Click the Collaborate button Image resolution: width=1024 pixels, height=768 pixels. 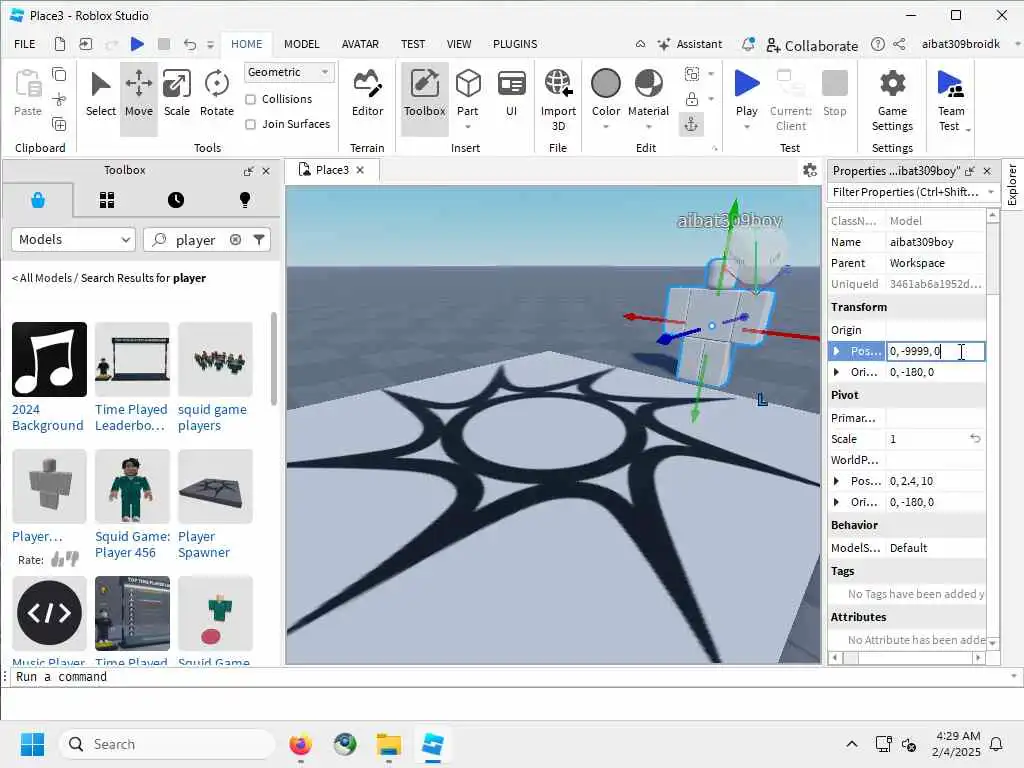click(x=812, y=45)
